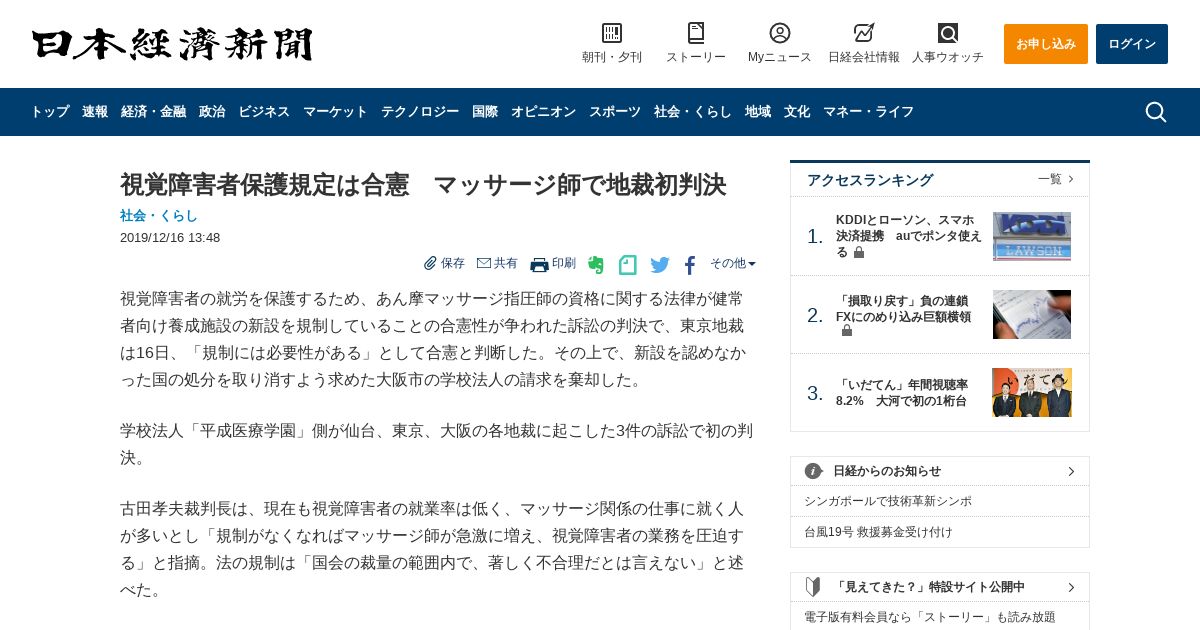Select 地域 in navigation bar
The width and height of the screenshot is (1200, 630).
(758, 112)
